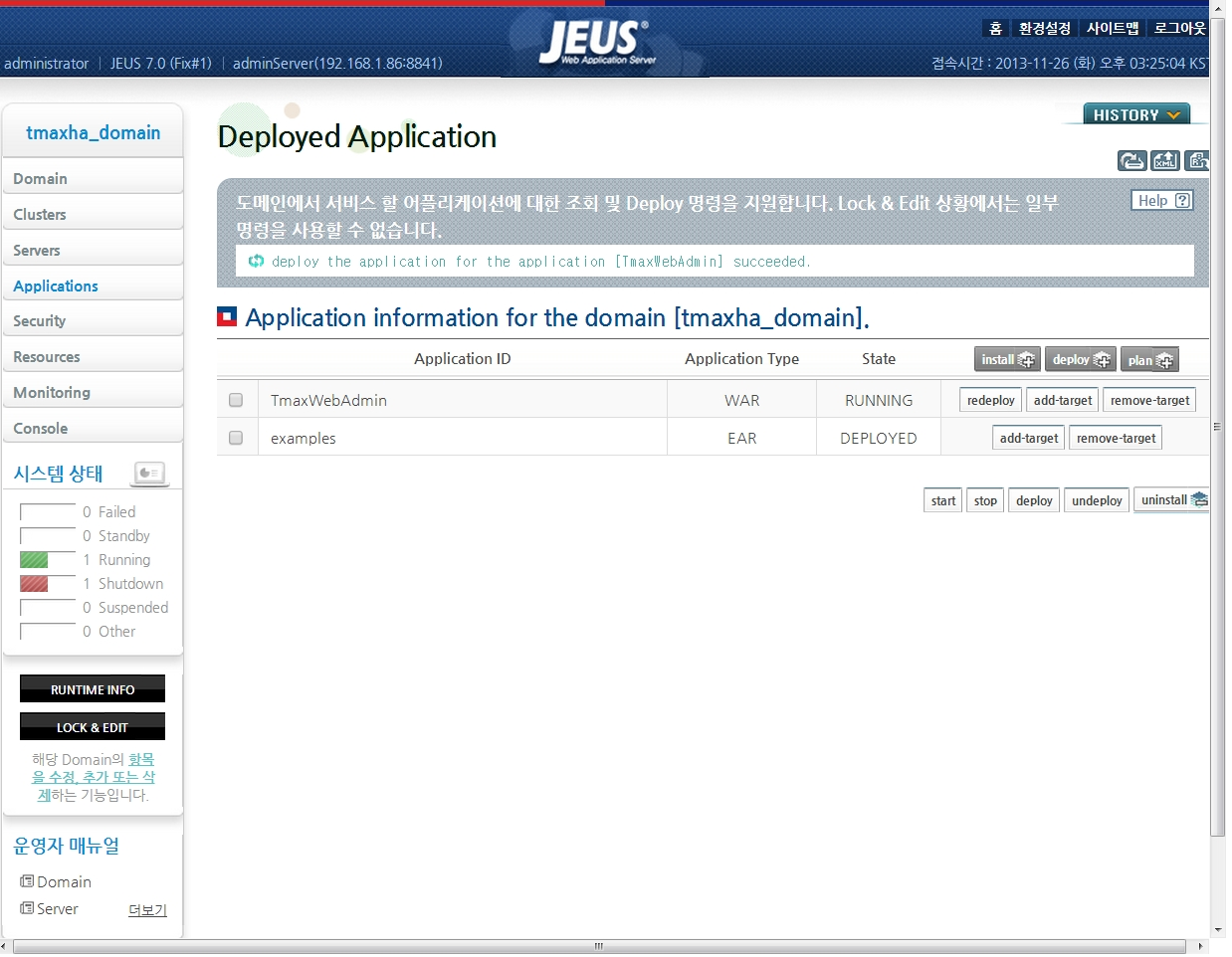Click add-target for TmaxWebAdmin
This screenshot has width=1232, height=957.
point(1062,400)
